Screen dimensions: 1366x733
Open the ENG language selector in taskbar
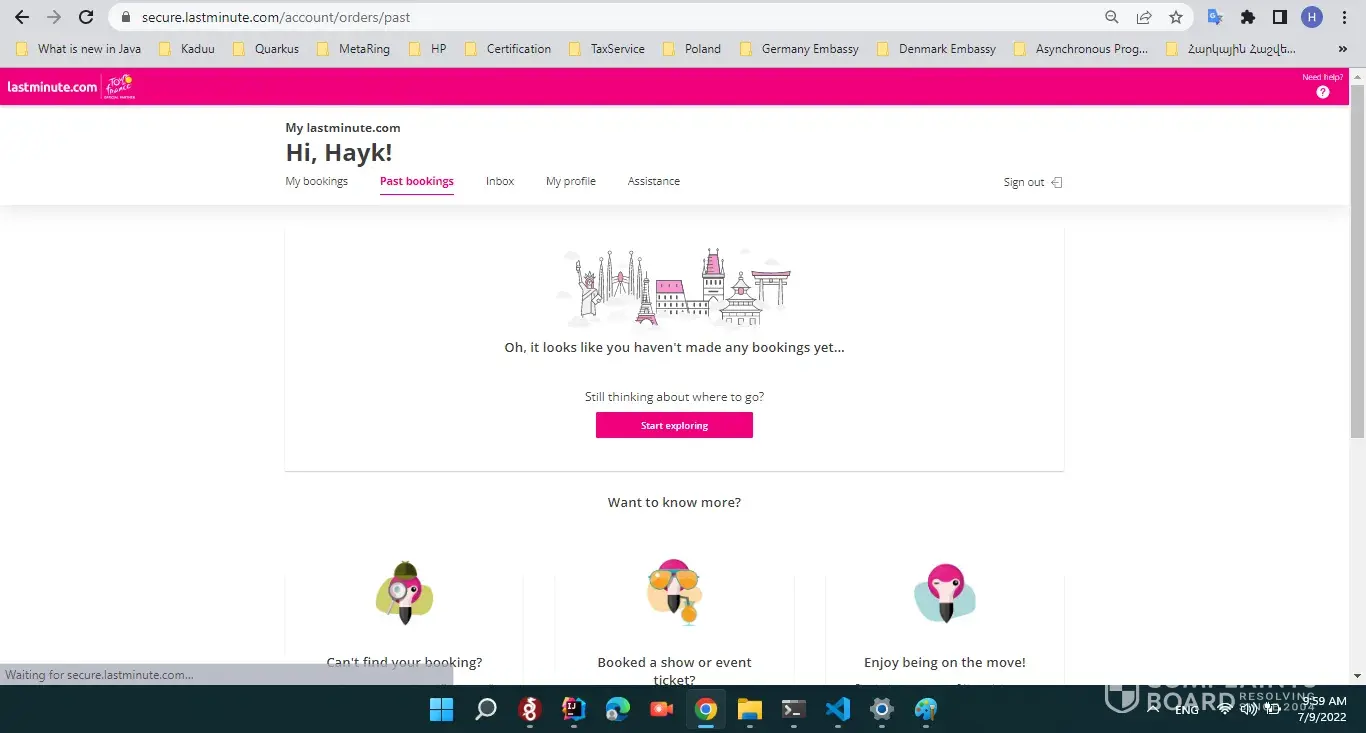coord(1187,710)
